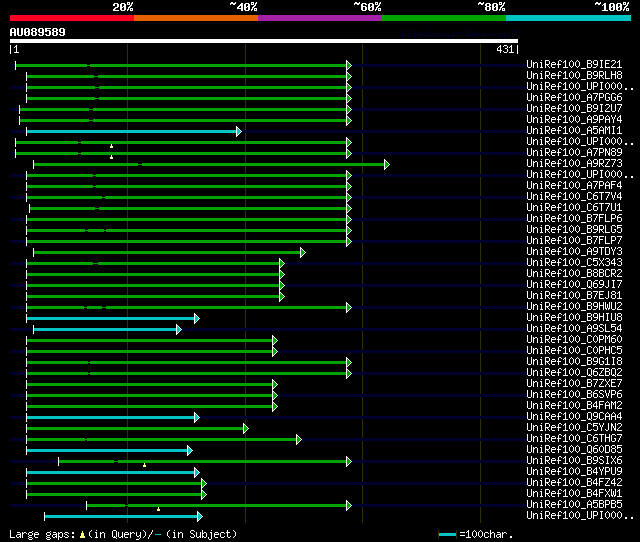The height and width of the screenshot is (542, 640).
Task: Click the arrowhead ending the C5YJN2 alignment
Action: point(245,429)
